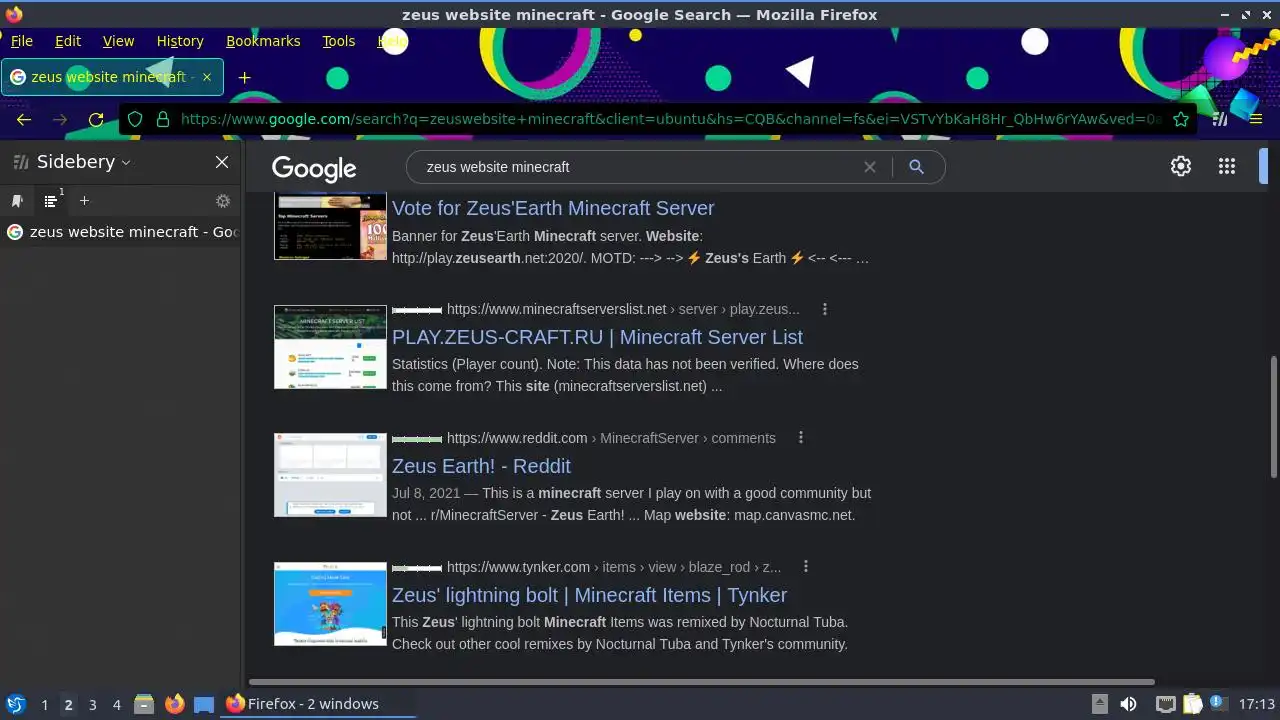Screen dimensions: 1280x720
Task: Click the Google logo
Action: pos(314,169)
